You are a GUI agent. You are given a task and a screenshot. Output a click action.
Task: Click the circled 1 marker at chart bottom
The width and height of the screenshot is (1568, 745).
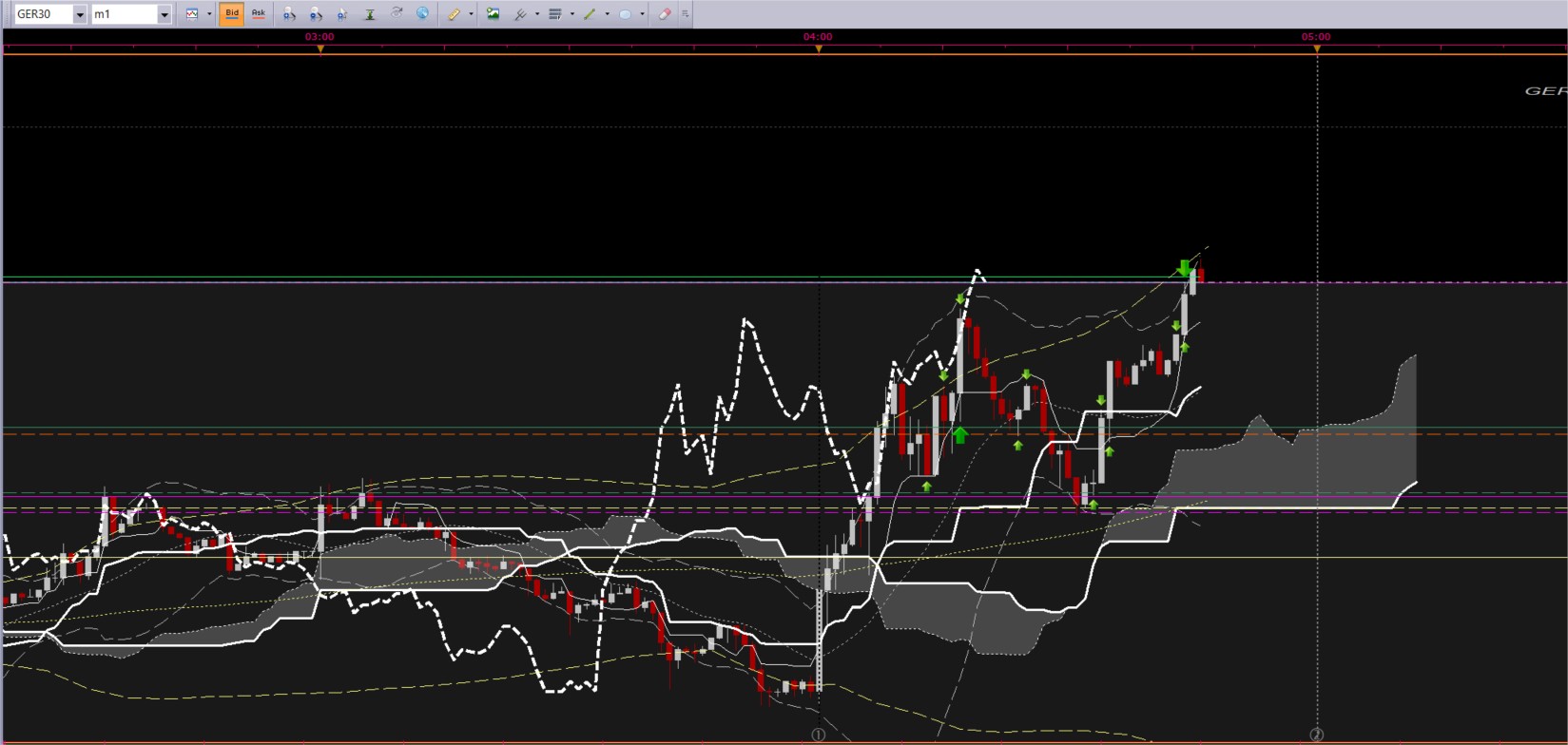(819, 735)
